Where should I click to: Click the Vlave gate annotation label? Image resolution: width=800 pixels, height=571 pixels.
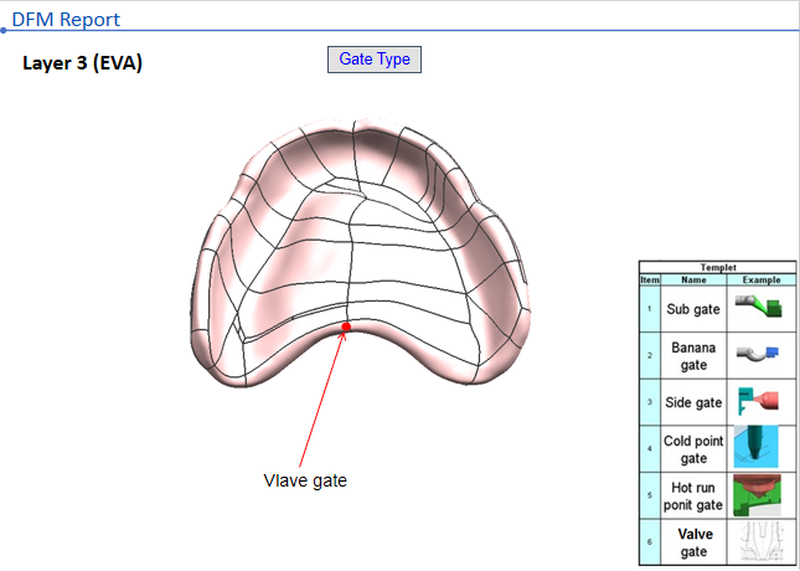[305, 481]
